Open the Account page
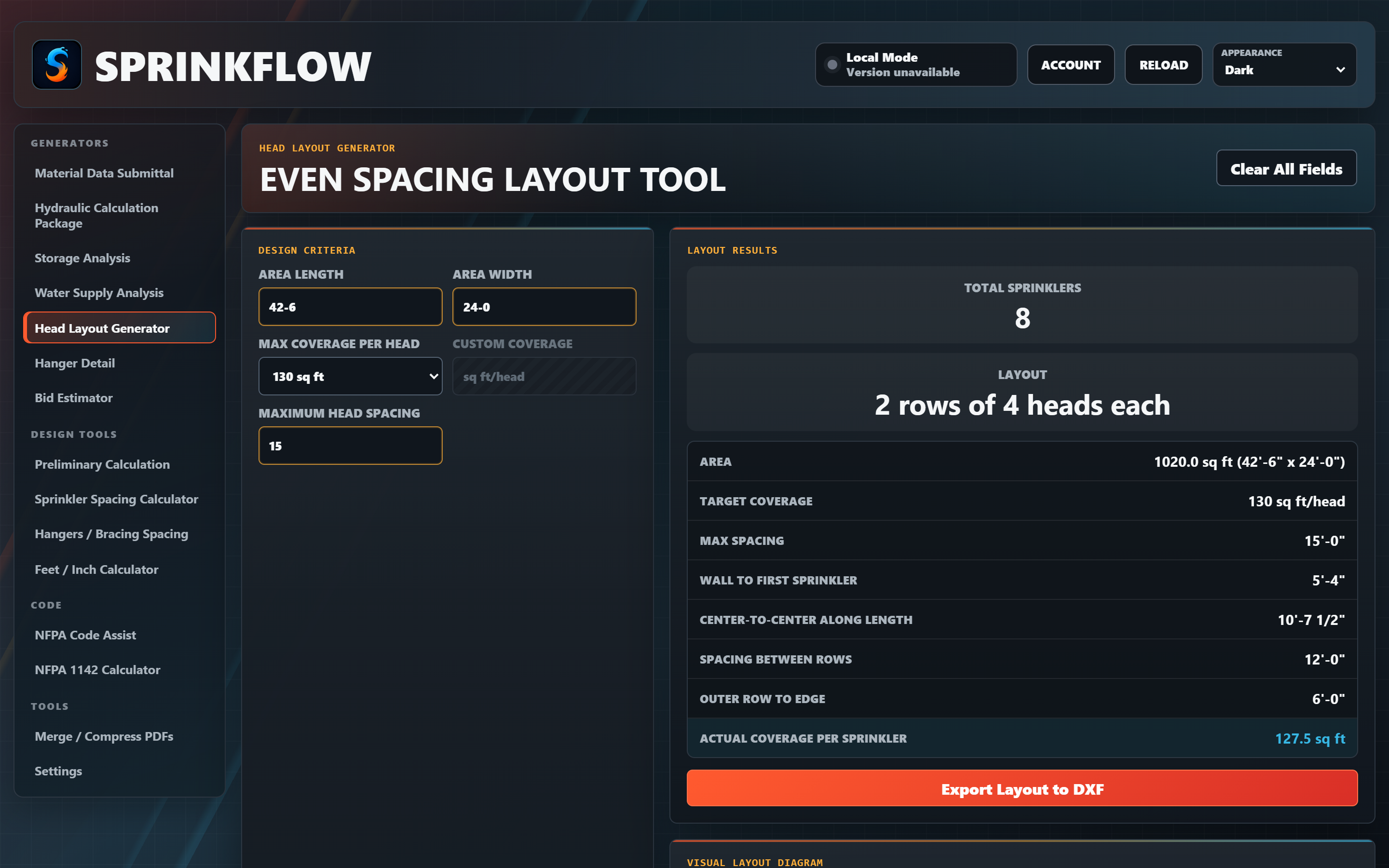Screen dimensions: 1389x868 [x=1071, y=65]
